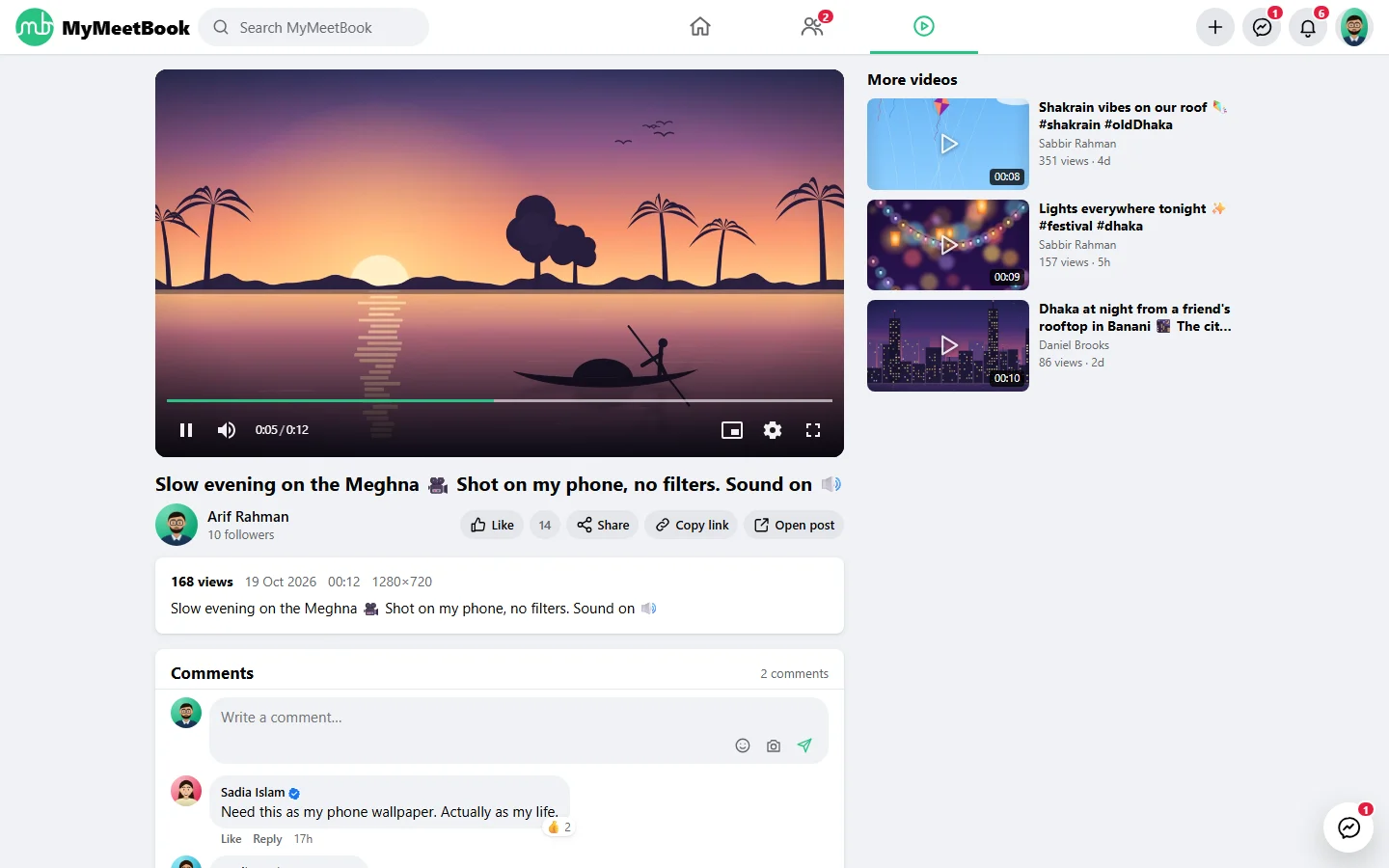
Task: Open Sadia Islam's profile name
Action: pos(253,793)
